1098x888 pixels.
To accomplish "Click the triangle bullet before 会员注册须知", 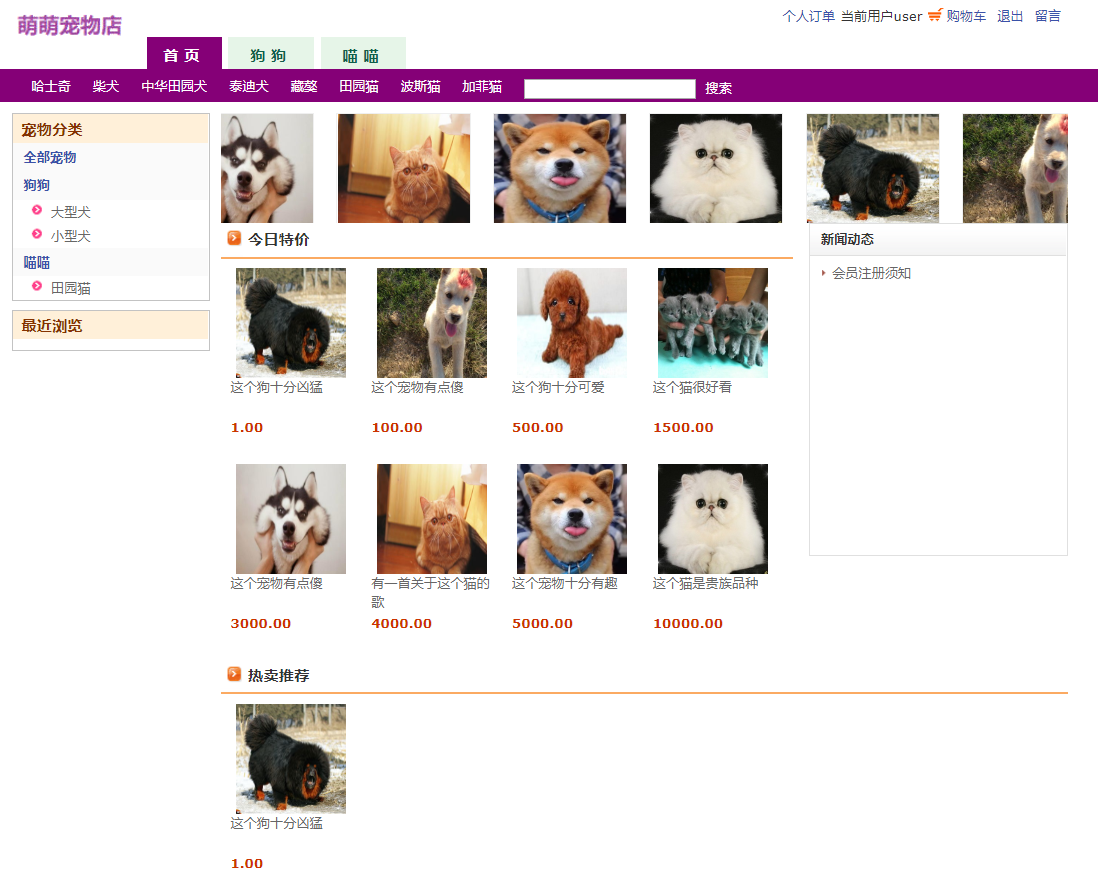I will coord(823,270).
